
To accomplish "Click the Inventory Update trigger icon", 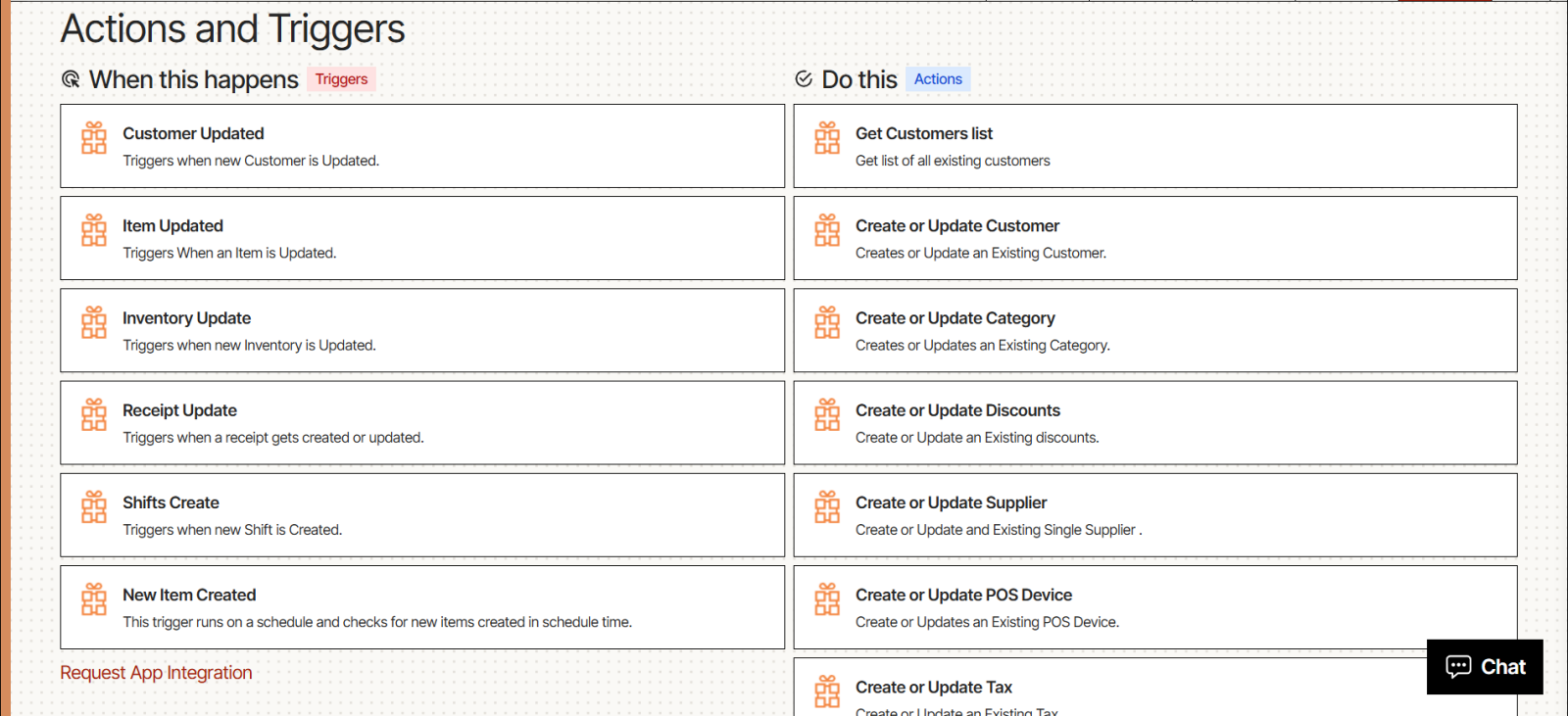I will point(94,322).
